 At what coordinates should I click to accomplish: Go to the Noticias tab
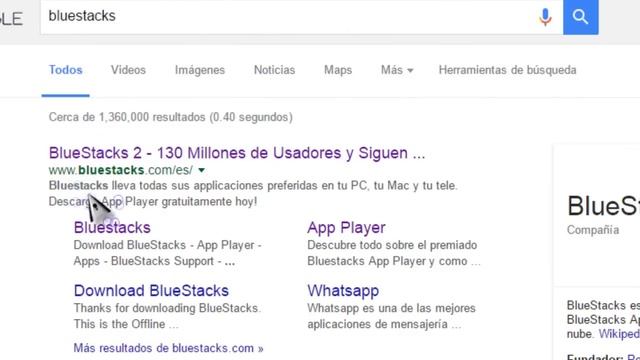(x=274, y=70)
